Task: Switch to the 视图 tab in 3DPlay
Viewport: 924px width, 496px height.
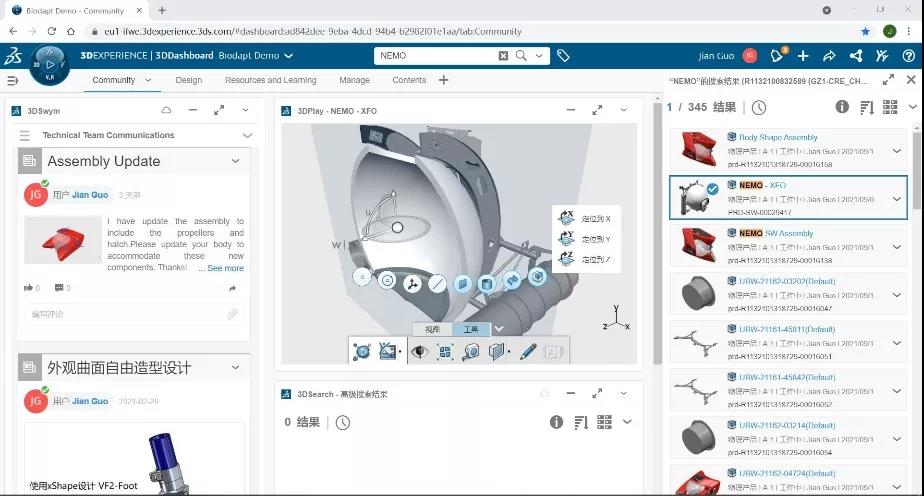Action: tap(432, 329)
